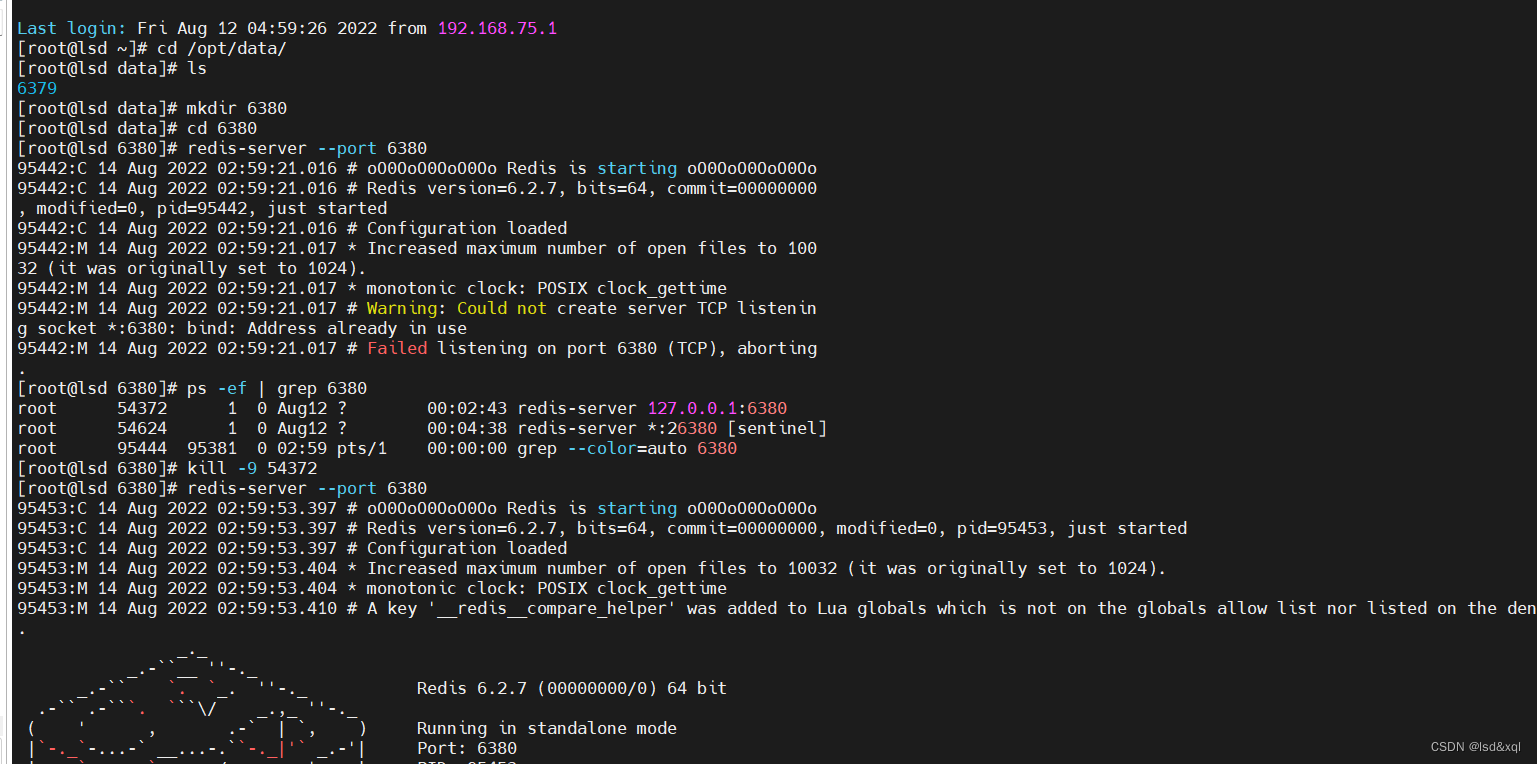Click 'Configuration loaded' line at 02:59:21.016
Image resolution: width=1537 pixels, height=764 pixels.
click(292, 228)
